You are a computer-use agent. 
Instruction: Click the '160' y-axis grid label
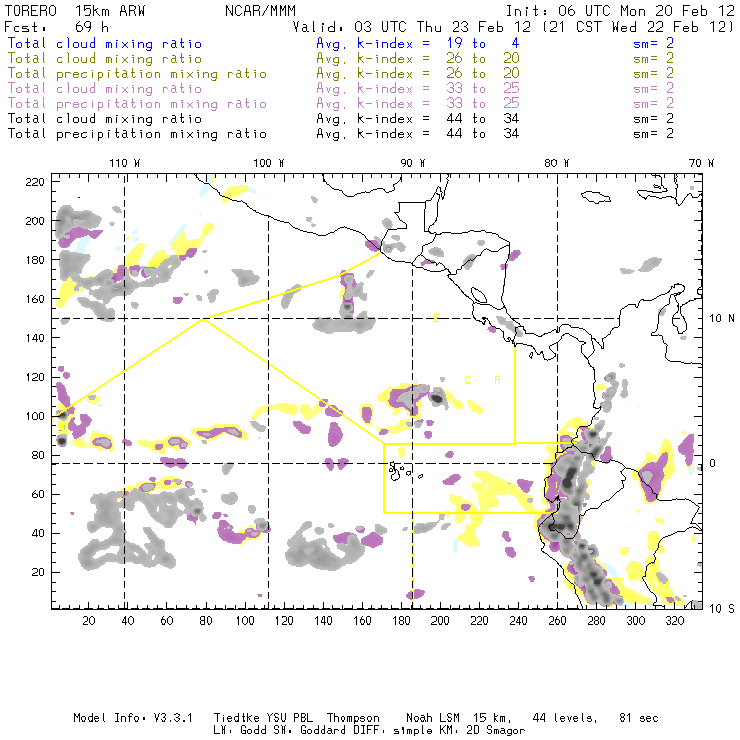pyautogui.click(x=35, y=299)
